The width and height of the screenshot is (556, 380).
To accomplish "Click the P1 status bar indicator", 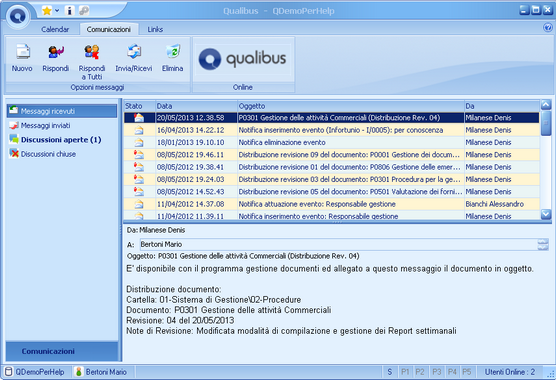I will [x=405, y=372].
